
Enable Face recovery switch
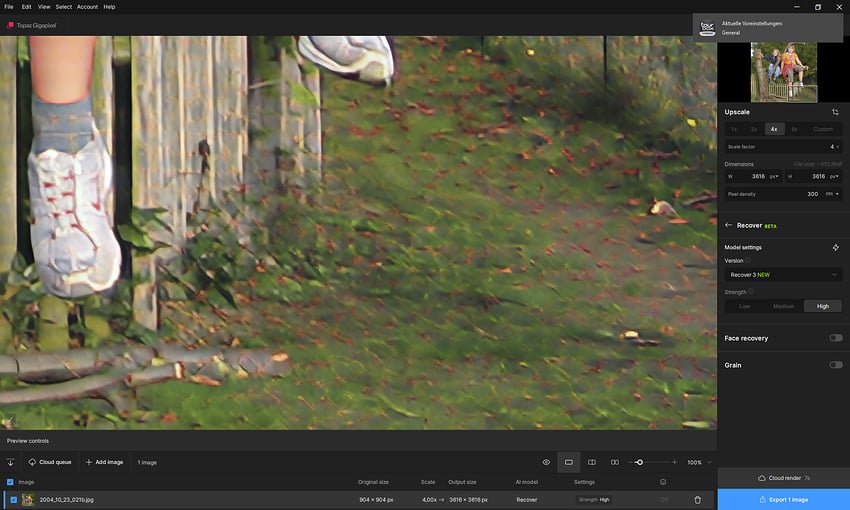(835, 338)
